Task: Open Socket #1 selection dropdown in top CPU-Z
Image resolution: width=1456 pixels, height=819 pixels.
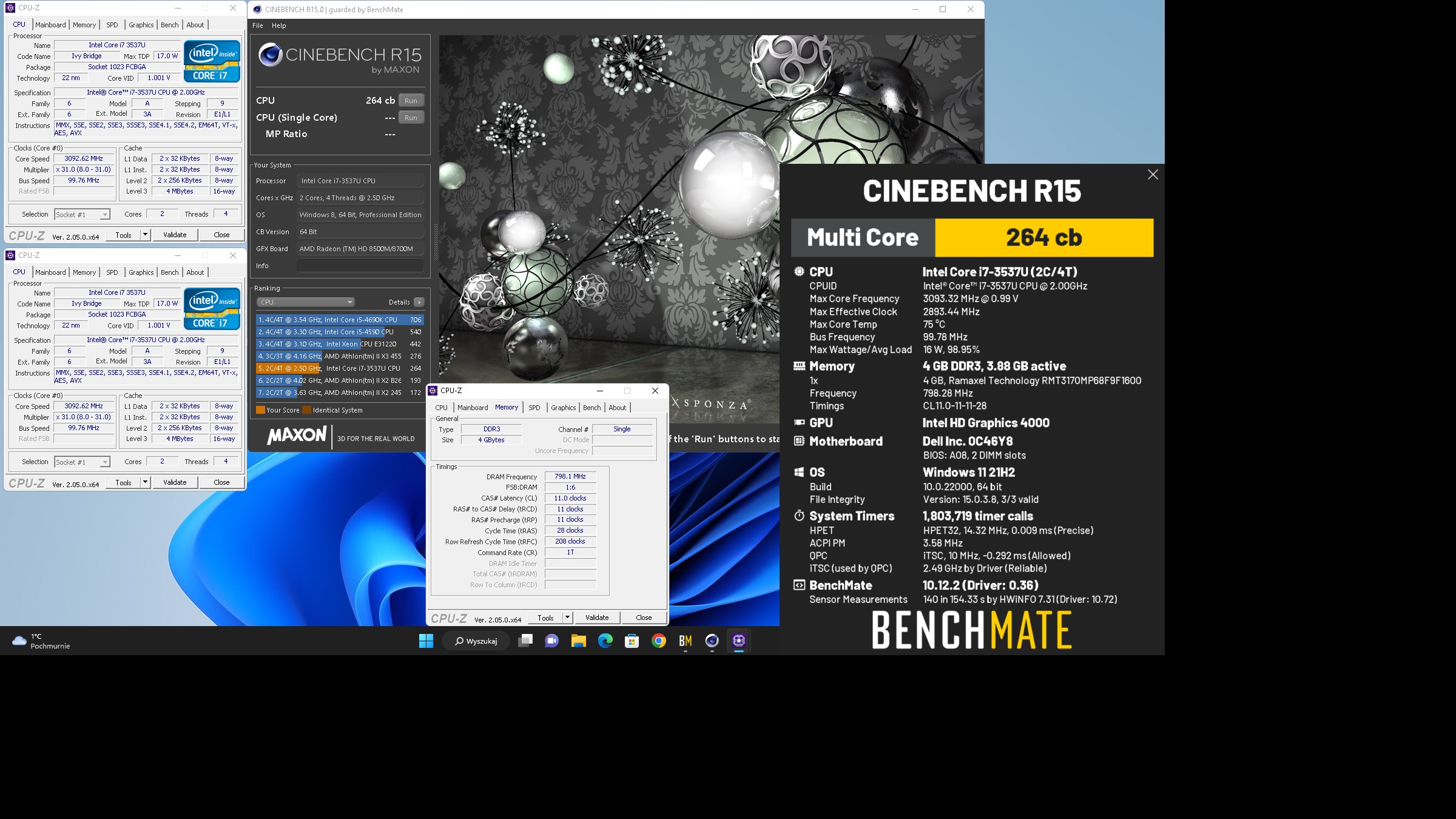Action: (83, 214)
